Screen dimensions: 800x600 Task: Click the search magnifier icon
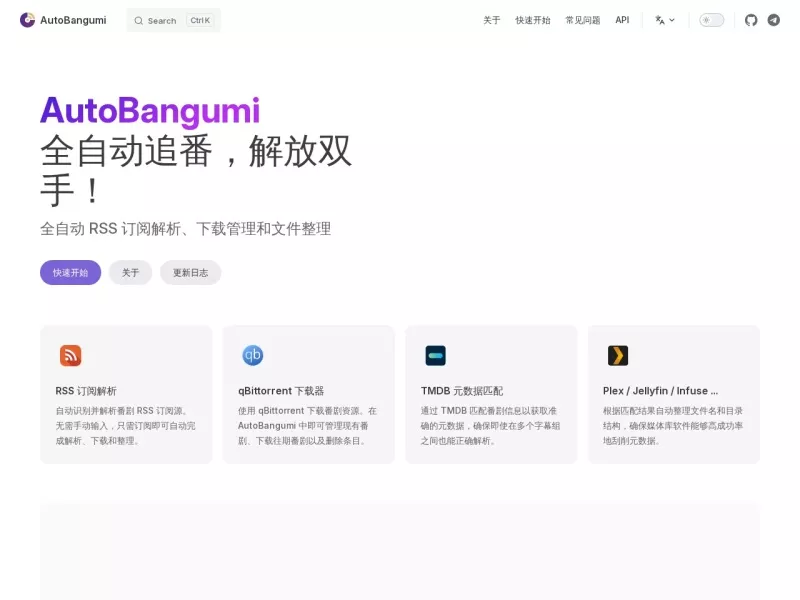(138, 20)
